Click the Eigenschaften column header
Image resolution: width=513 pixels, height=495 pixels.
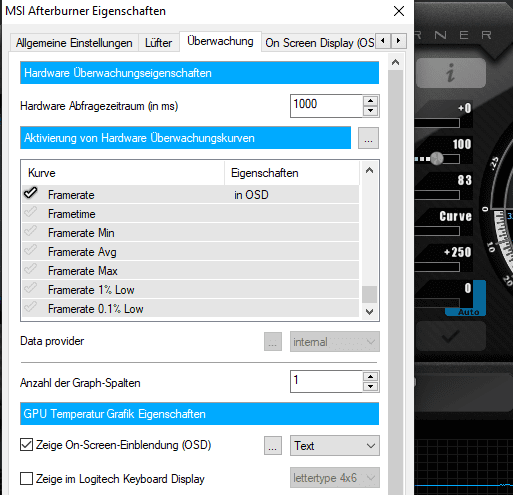[292, 173]
